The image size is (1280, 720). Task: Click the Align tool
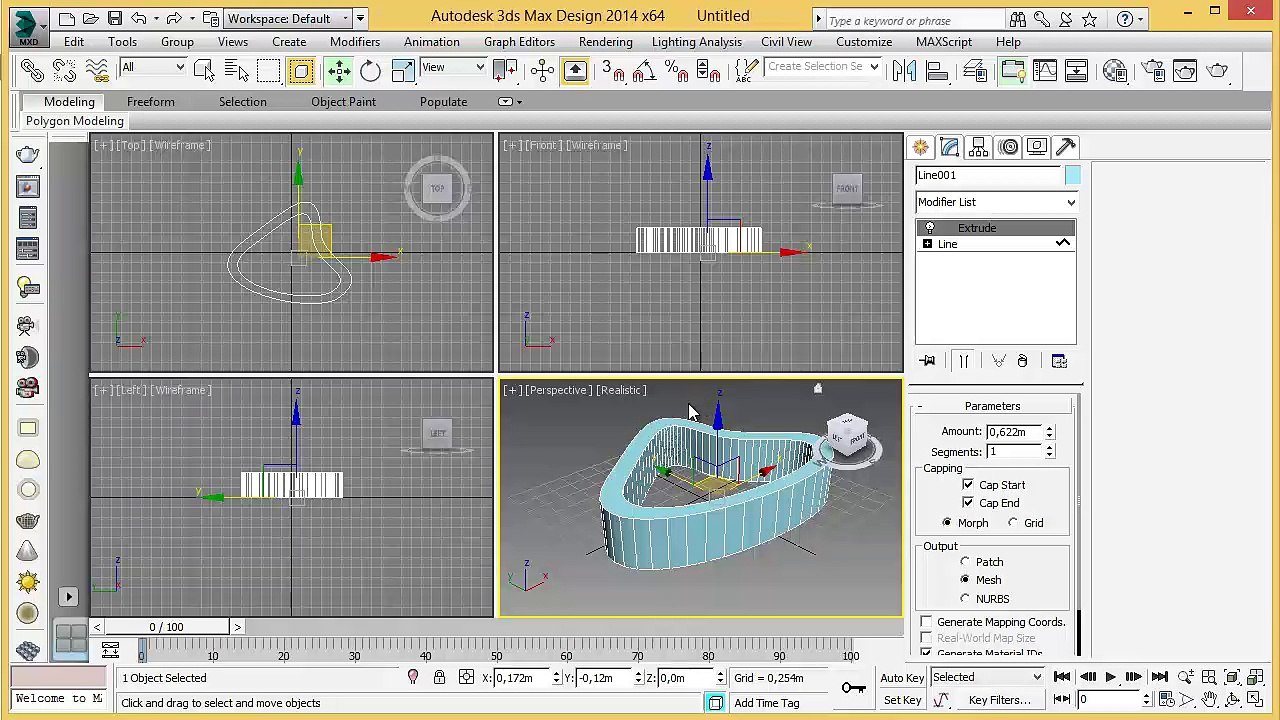[x=937, y=70]
